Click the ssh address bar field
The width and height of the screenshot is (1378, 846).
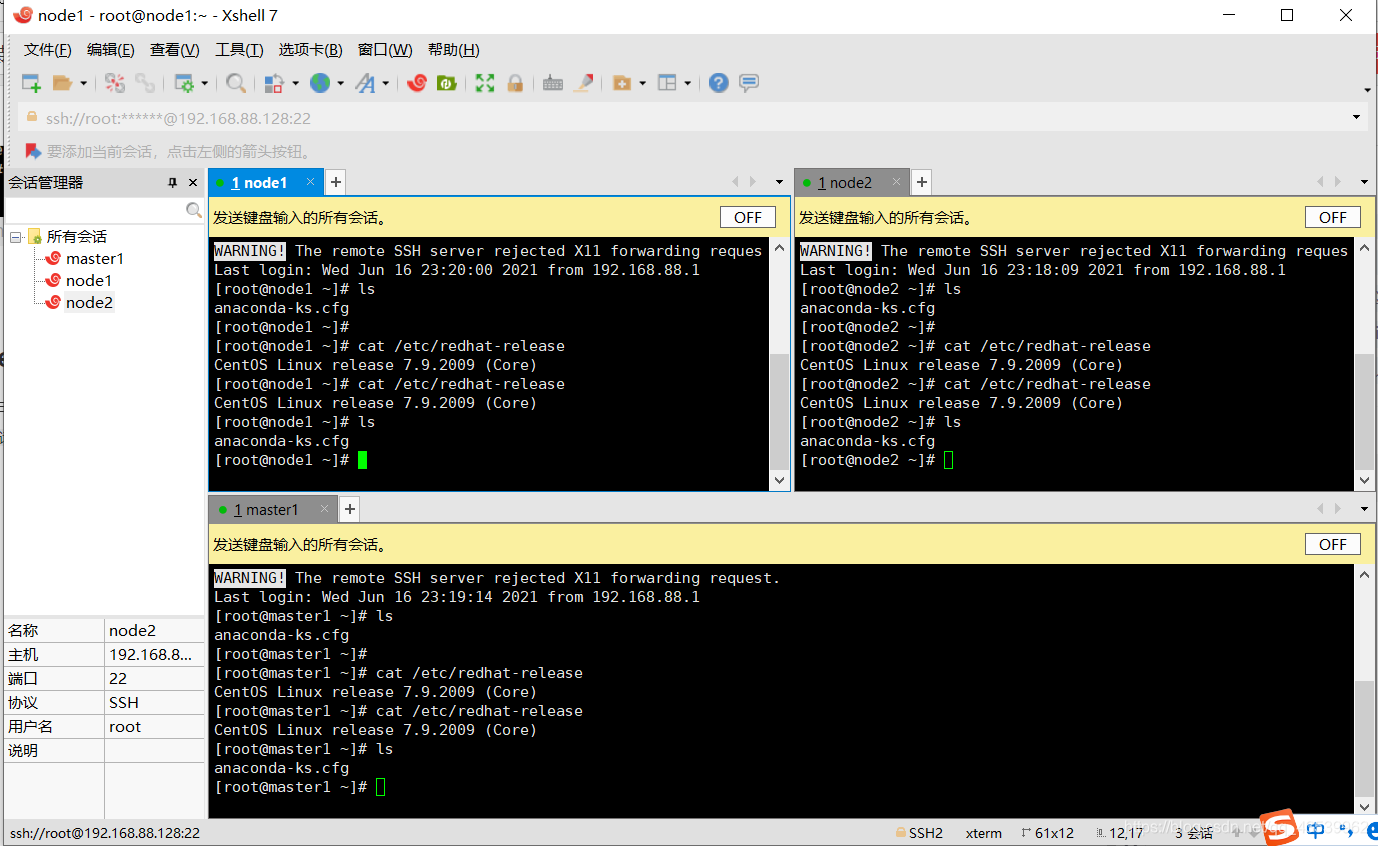tap(693, 117)
